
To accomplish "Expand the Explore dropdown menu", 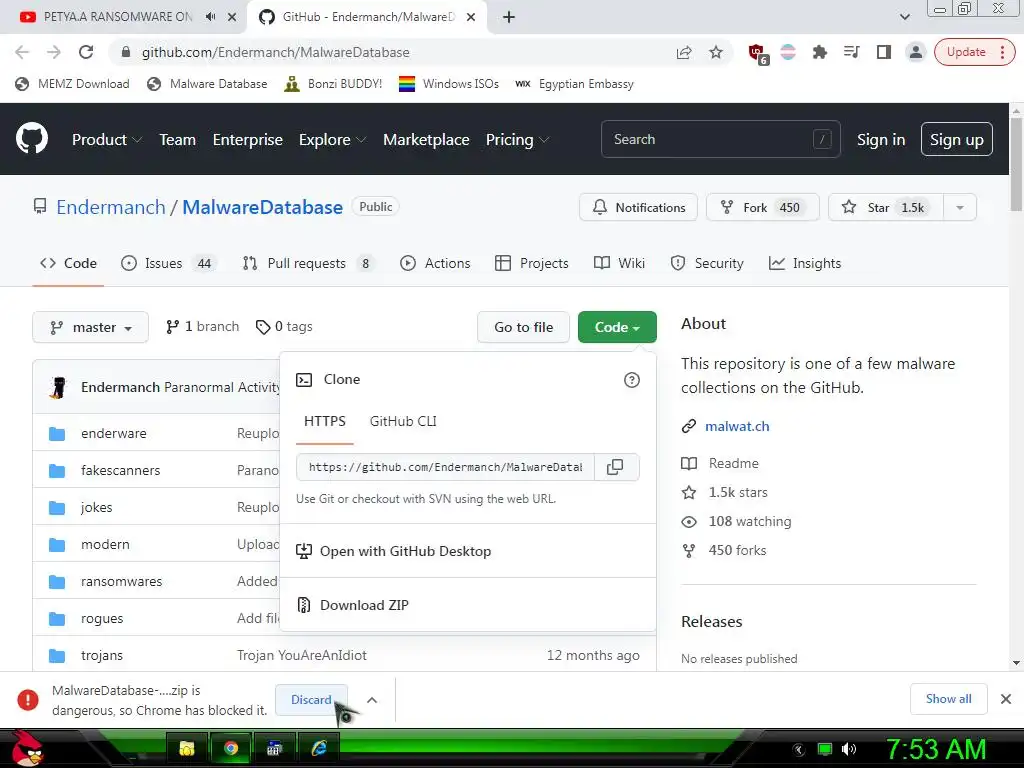I will (x=332, y=139).
